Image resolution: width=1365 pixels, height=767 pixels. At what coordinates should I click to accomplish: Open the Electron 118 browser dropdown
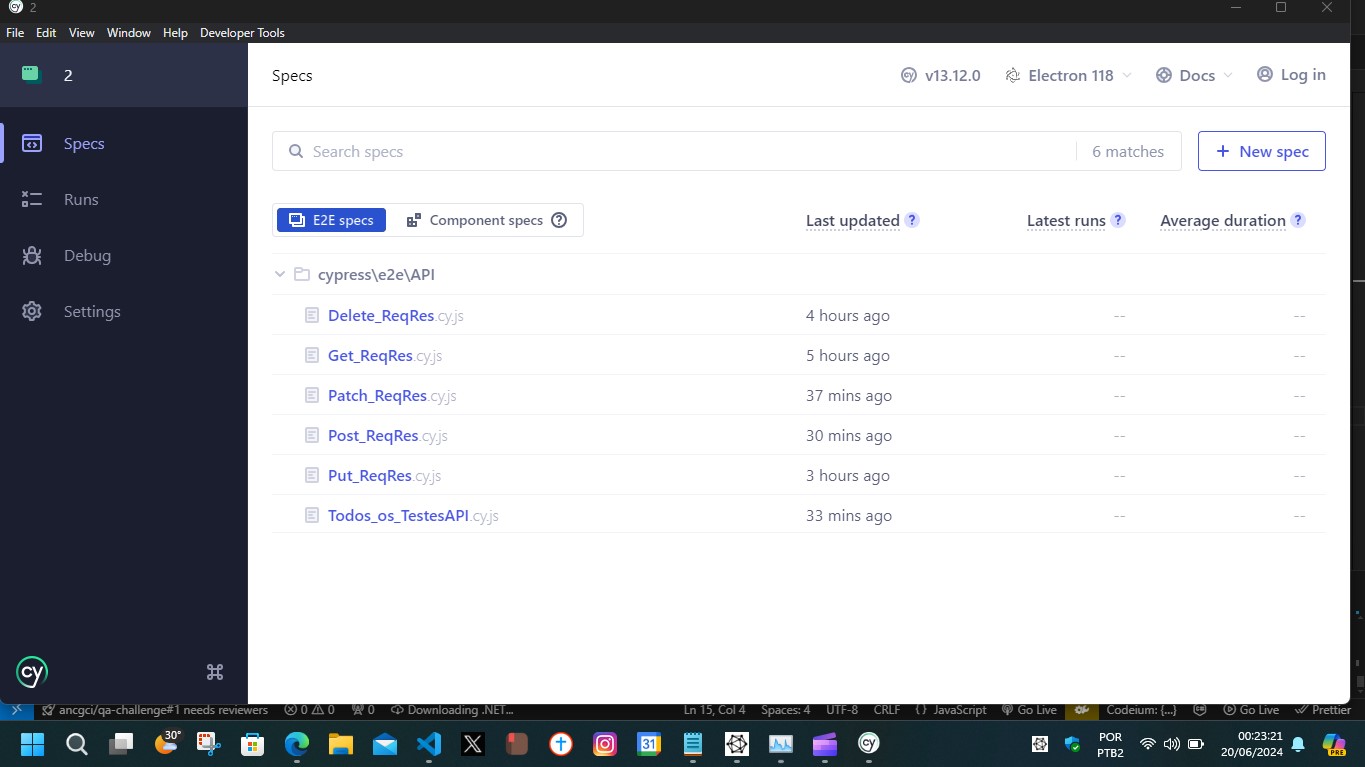[x=1068, y=75]
